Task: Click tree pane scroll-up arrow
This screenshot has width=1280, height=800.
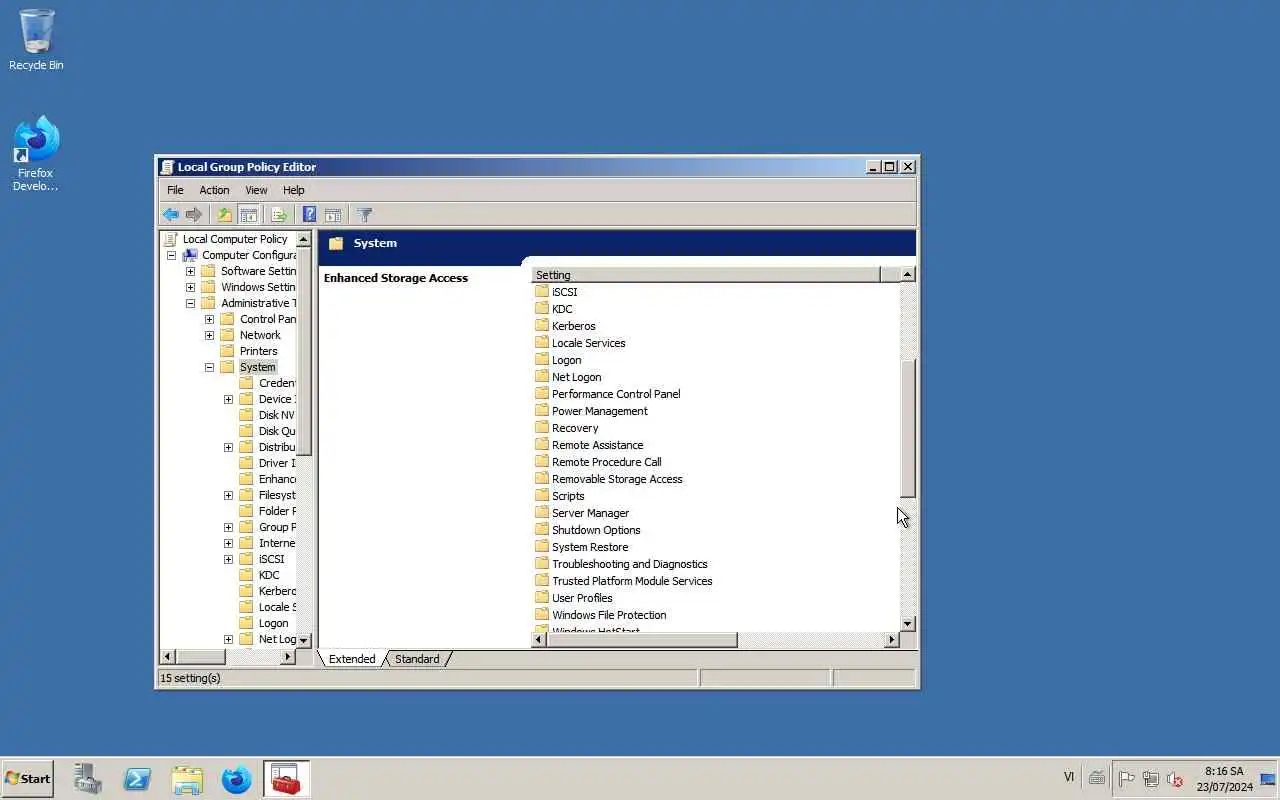Action: click(304, 240)
